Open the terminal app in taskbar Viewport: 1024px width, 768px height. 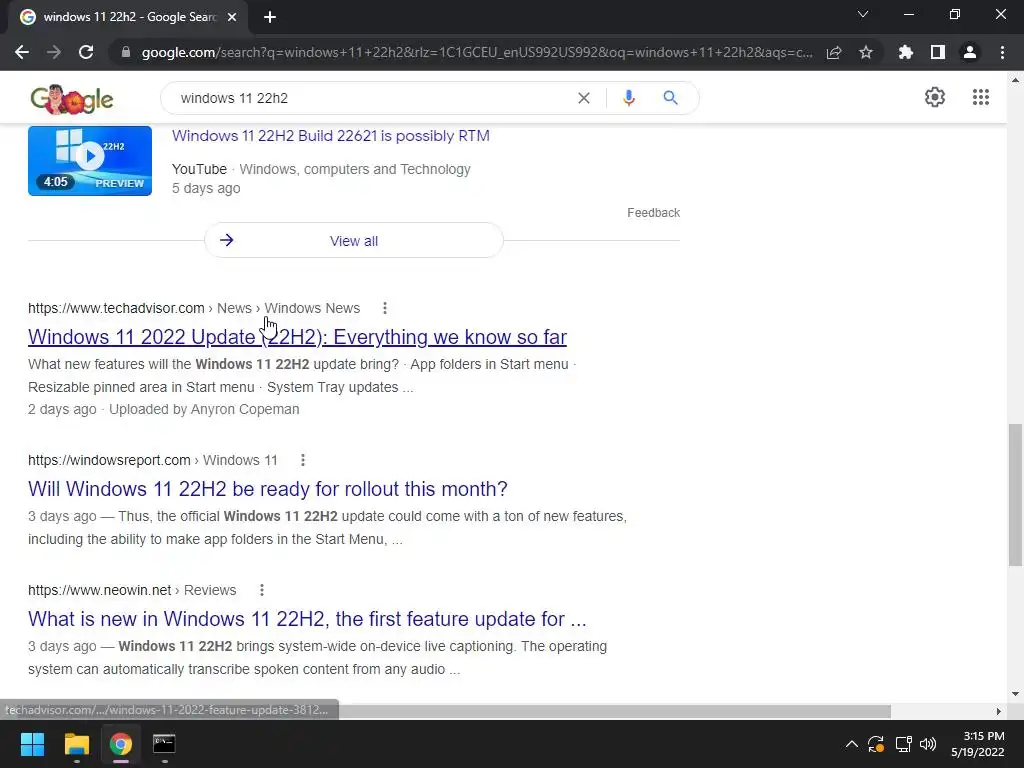[x=164, y=744]
